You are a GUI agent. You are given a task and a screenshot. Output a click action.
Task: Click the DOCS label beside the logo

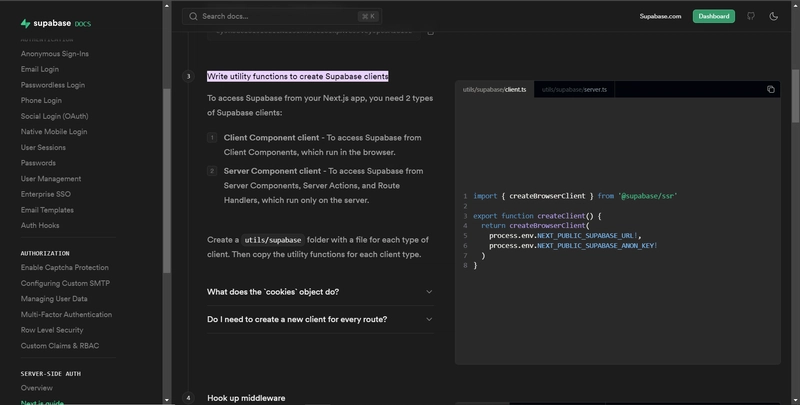click(83, 24)
